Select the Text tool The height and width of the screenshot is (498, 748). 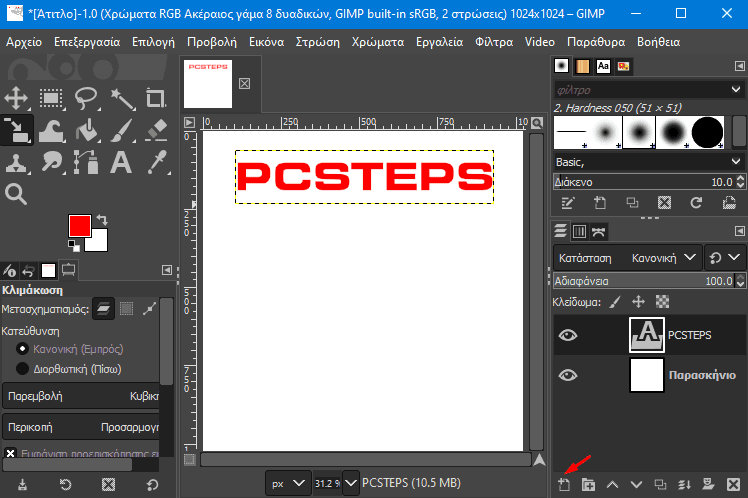121,162
